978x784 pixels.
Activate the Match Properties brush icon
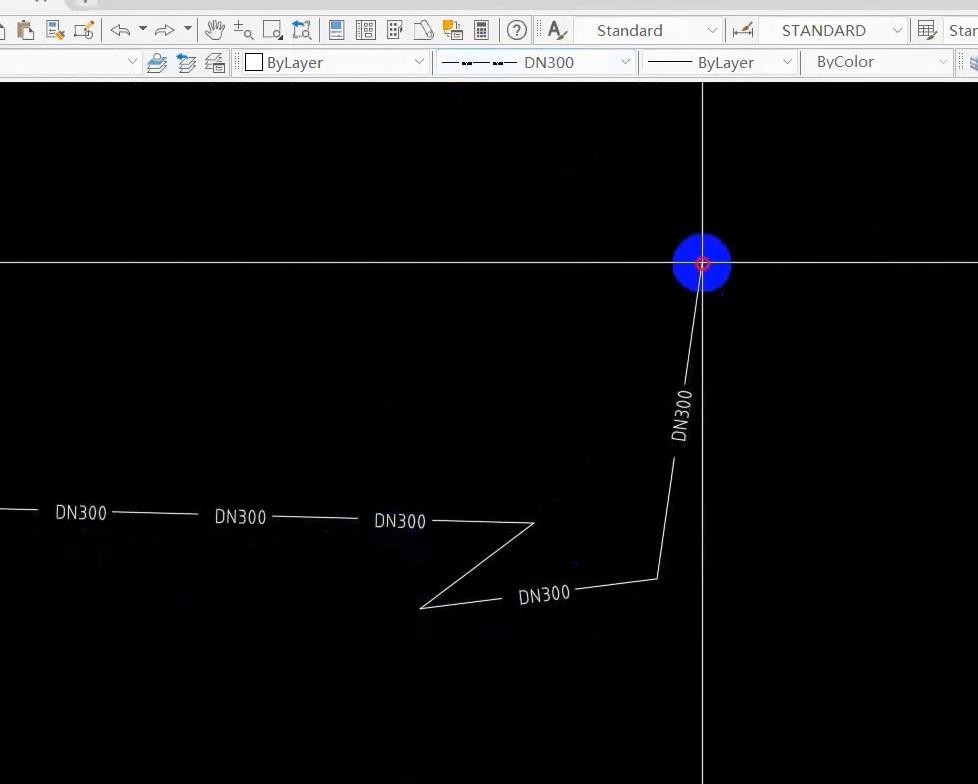pos(55,30)
